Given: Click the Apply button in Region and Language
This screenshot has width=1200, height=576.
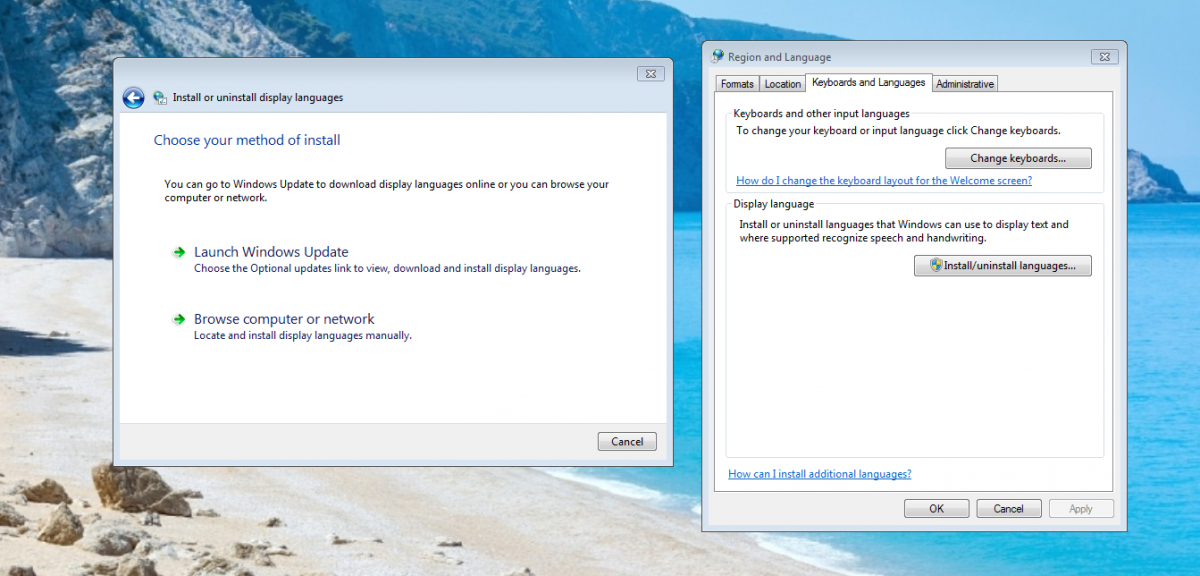Looking at the screenshot, I should click(1081, 508).
